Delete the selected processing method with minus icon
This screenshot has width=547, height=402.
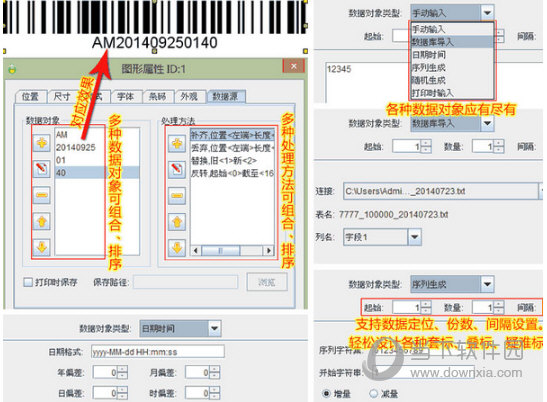pyautogui.click(x=177, y=195)
